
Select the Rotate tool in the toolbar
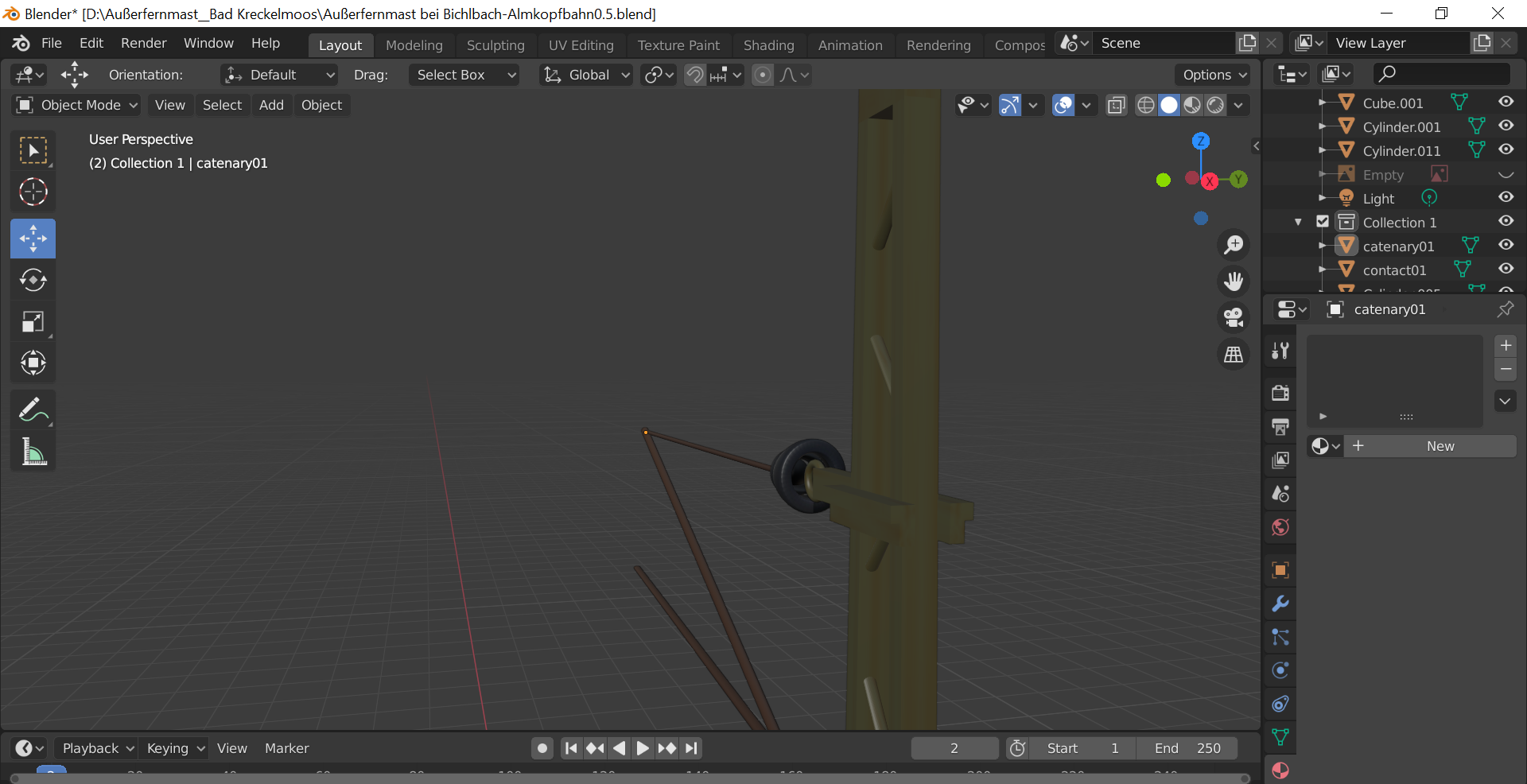pyautogui.click(x=33, y=280)
